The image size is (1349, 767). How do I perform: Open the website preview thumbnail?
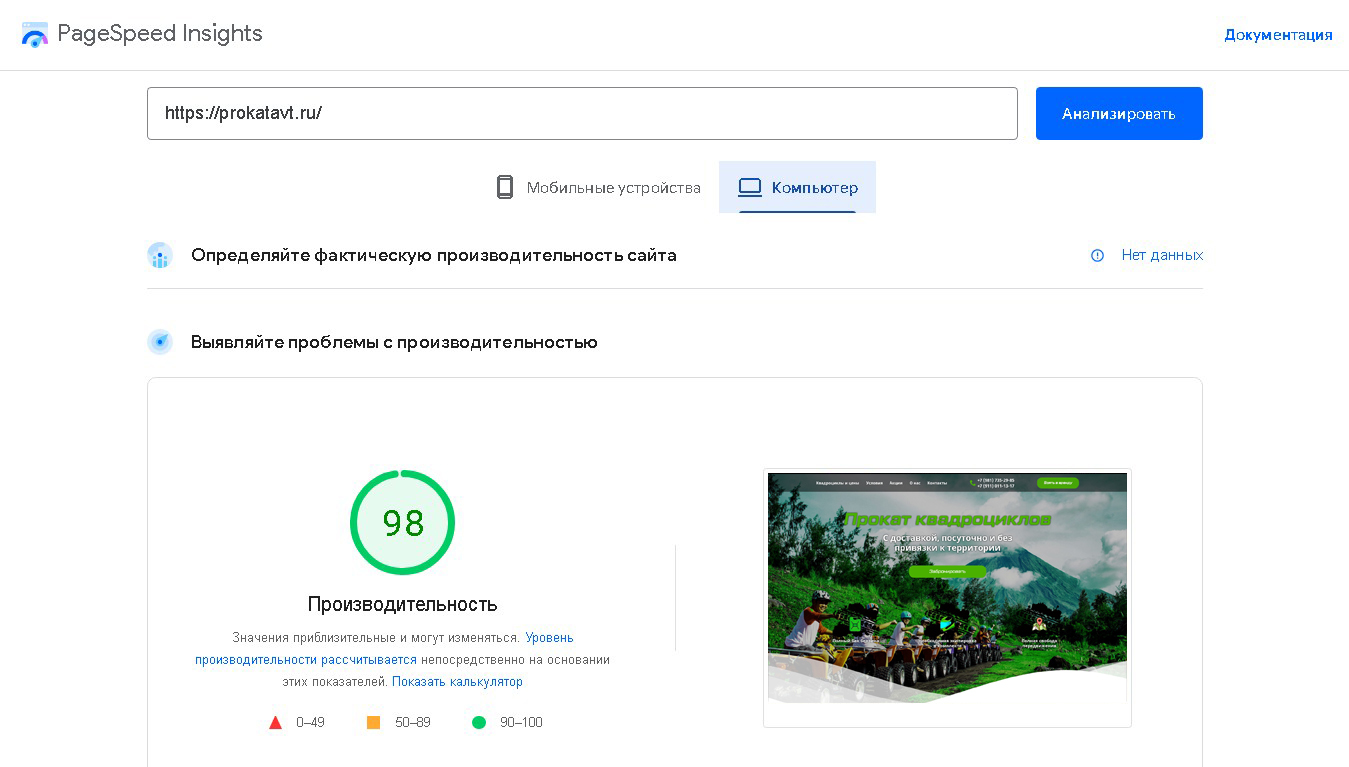(x=947, y=597)
